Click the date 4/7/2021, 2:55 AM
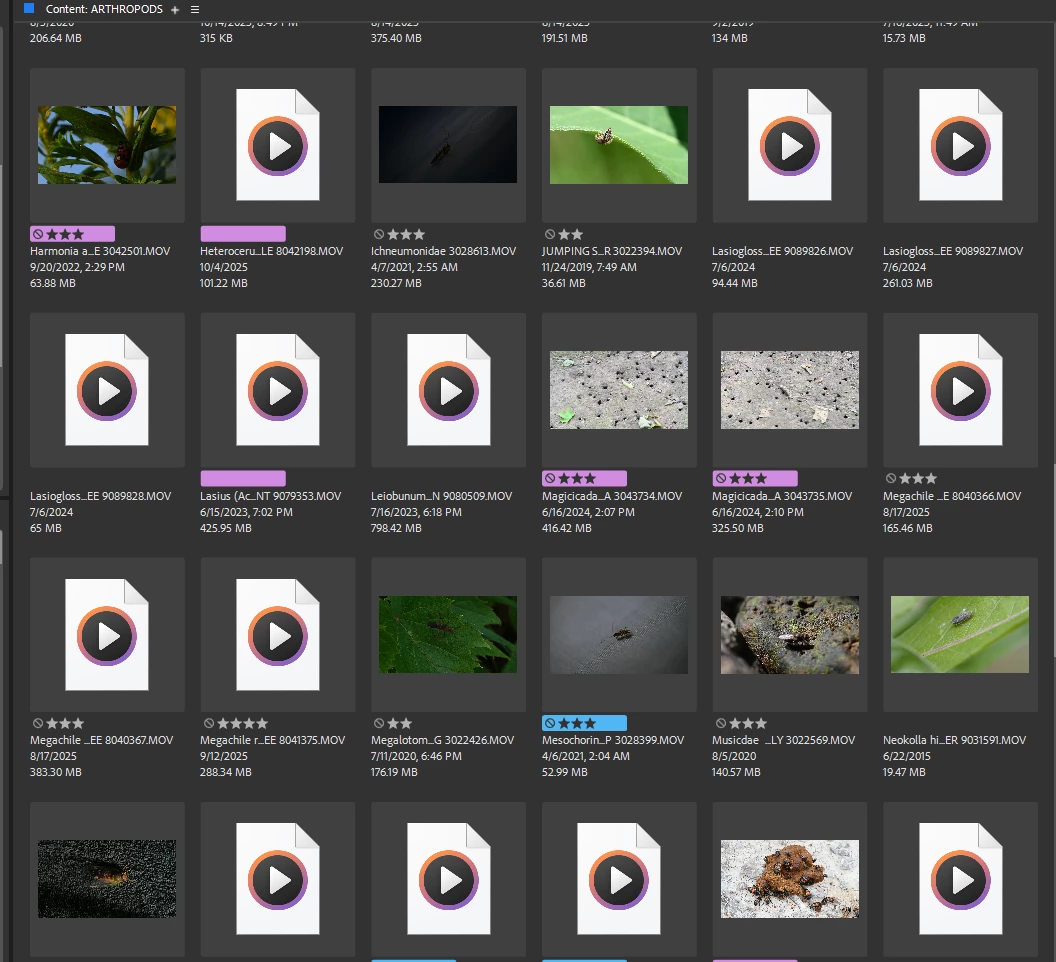The width and height of the screenshot is (1056, 962). pos(414,267)
